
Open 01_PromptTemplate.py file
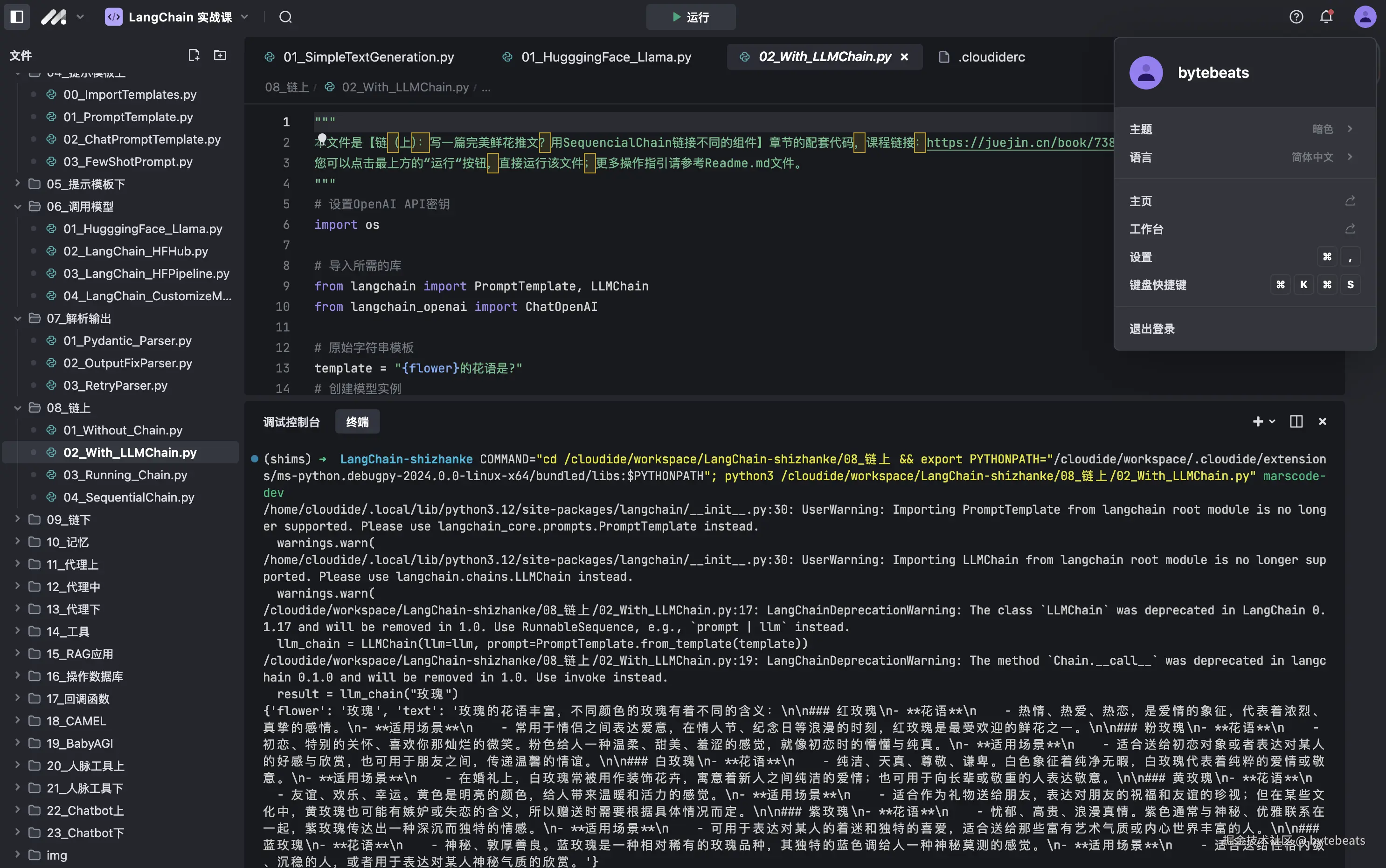[x=121, y=117]
